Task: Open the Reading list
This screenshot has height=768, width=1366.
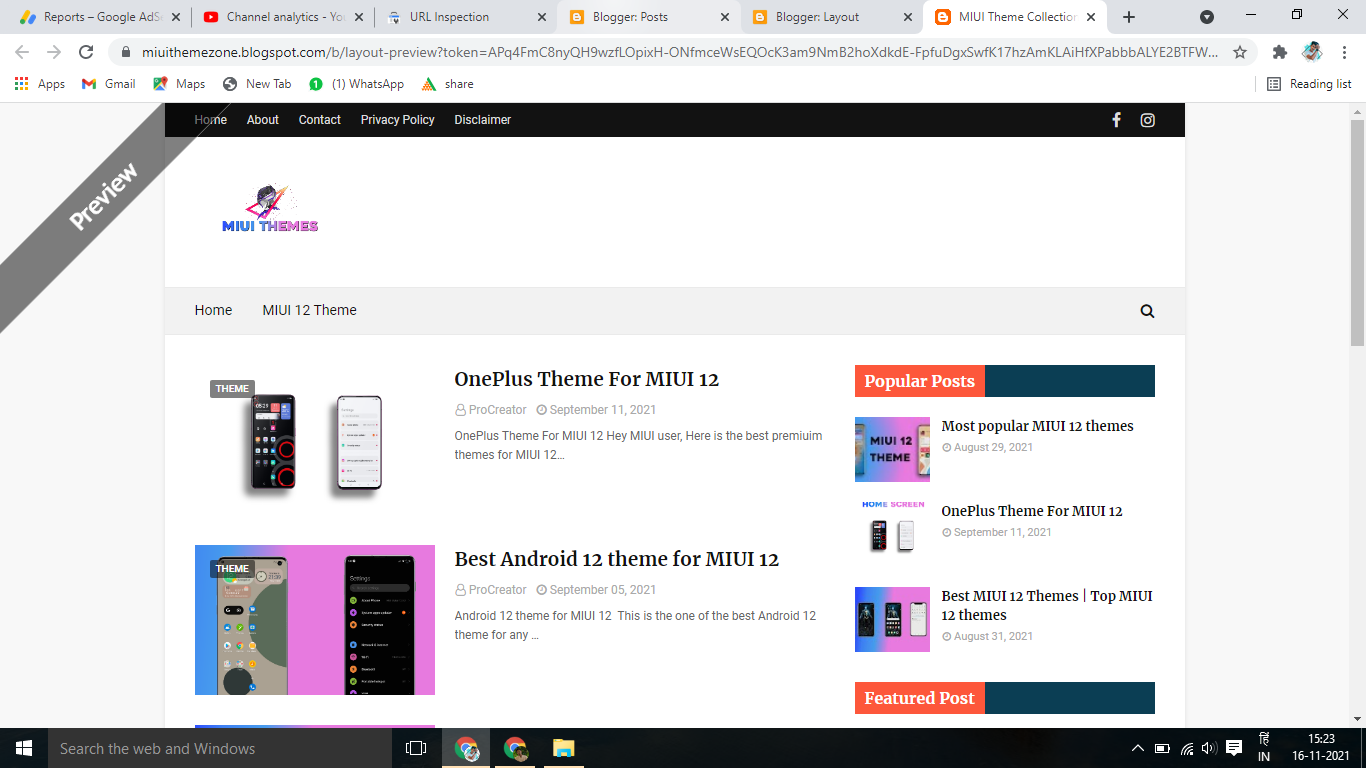Action: point(1309,84)
